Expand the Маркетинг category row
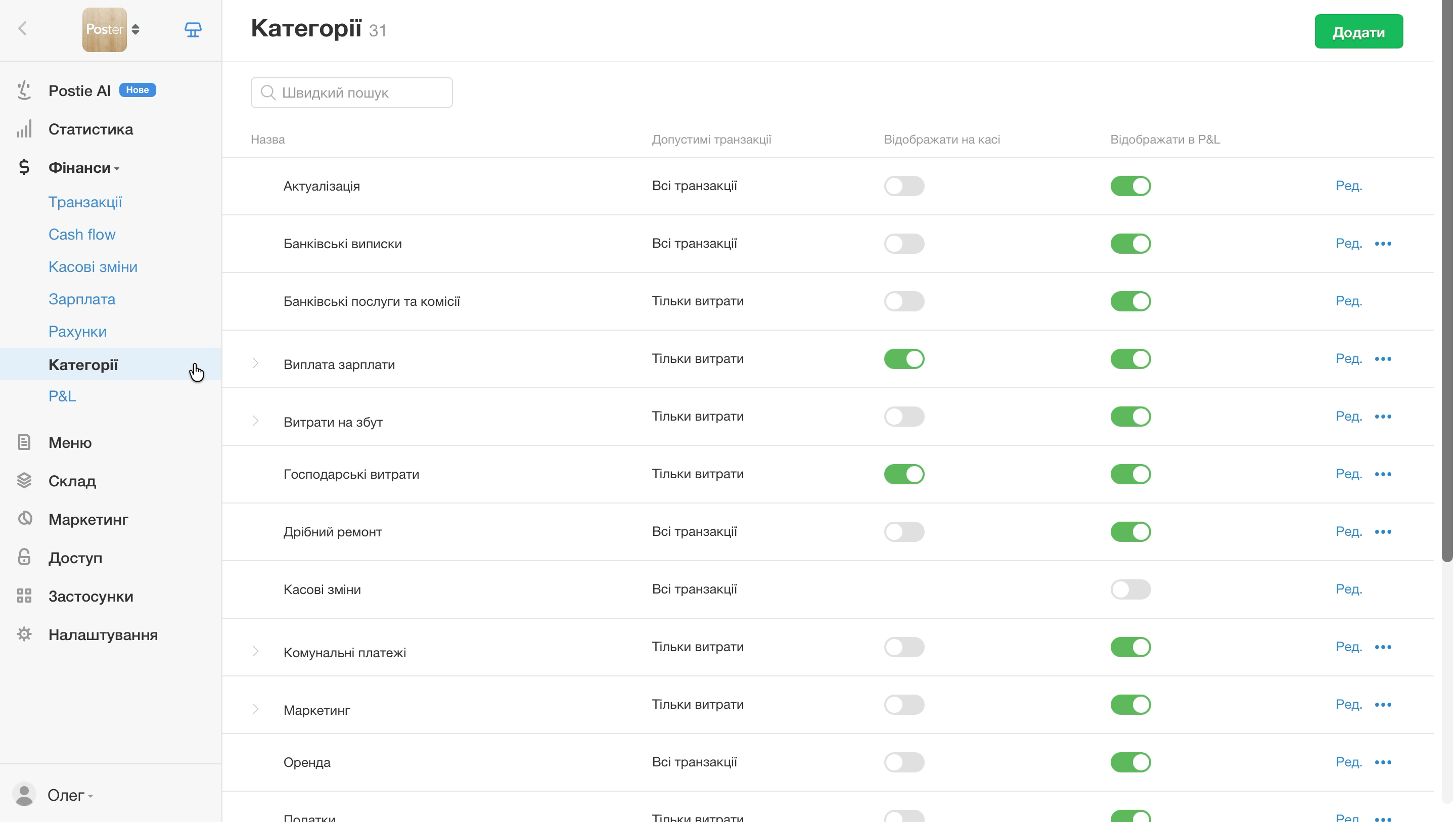 click(255, 709)
